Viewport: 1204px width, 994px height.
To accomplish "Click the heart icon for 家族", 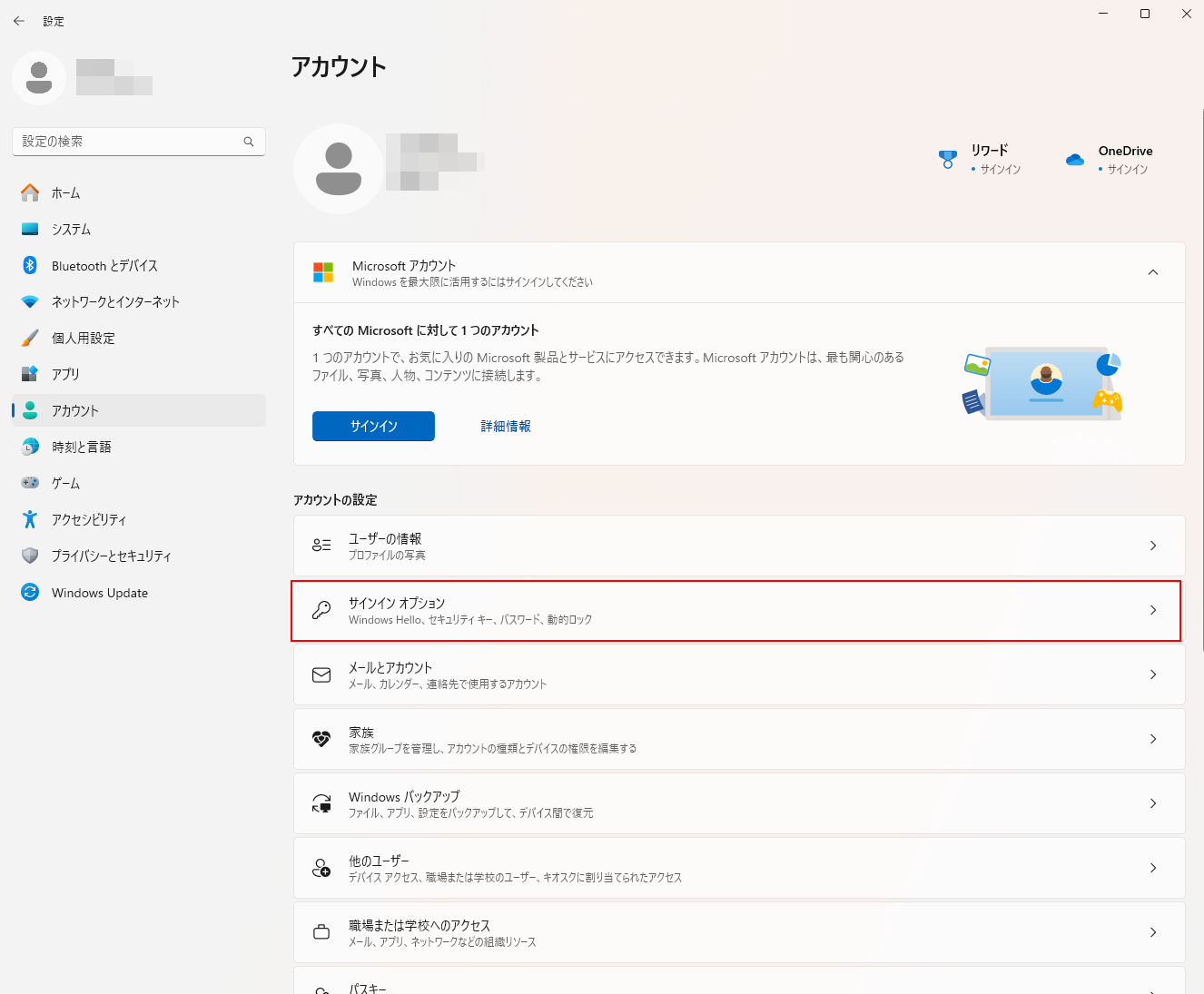I will [x=321, y=739].
